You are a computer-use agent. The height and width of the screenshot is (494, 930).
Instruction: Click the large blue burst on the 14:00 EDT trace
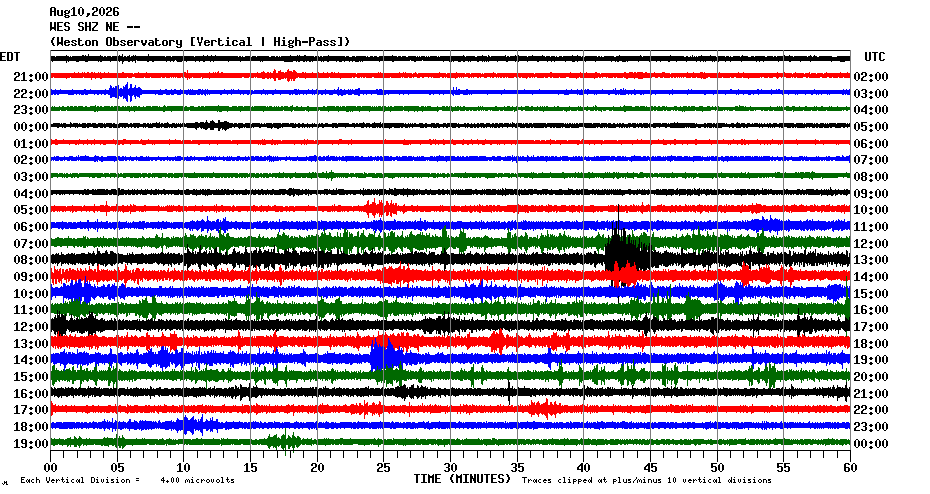387,354
